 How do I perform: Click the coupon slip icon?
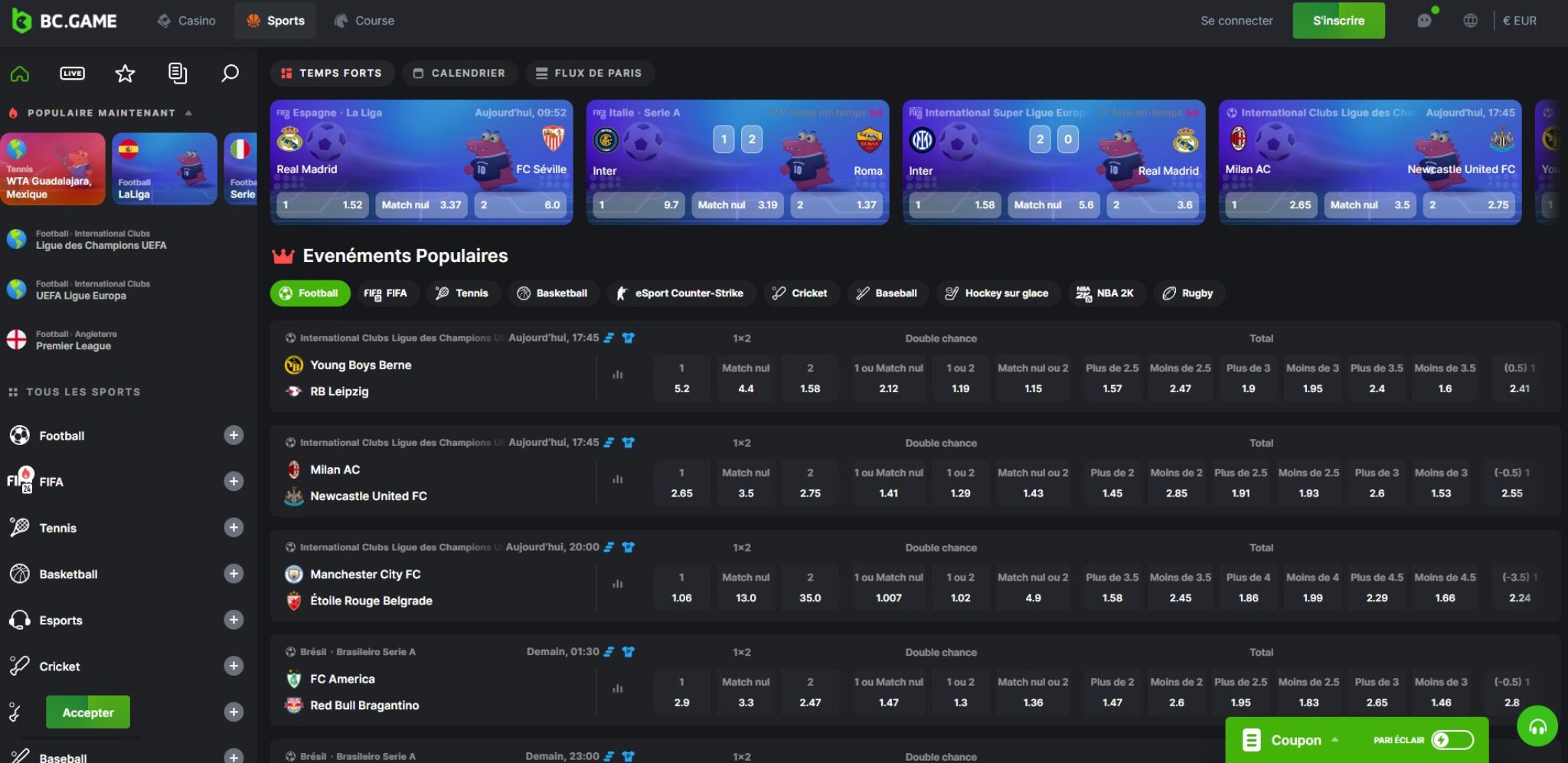coord(1251,740)
